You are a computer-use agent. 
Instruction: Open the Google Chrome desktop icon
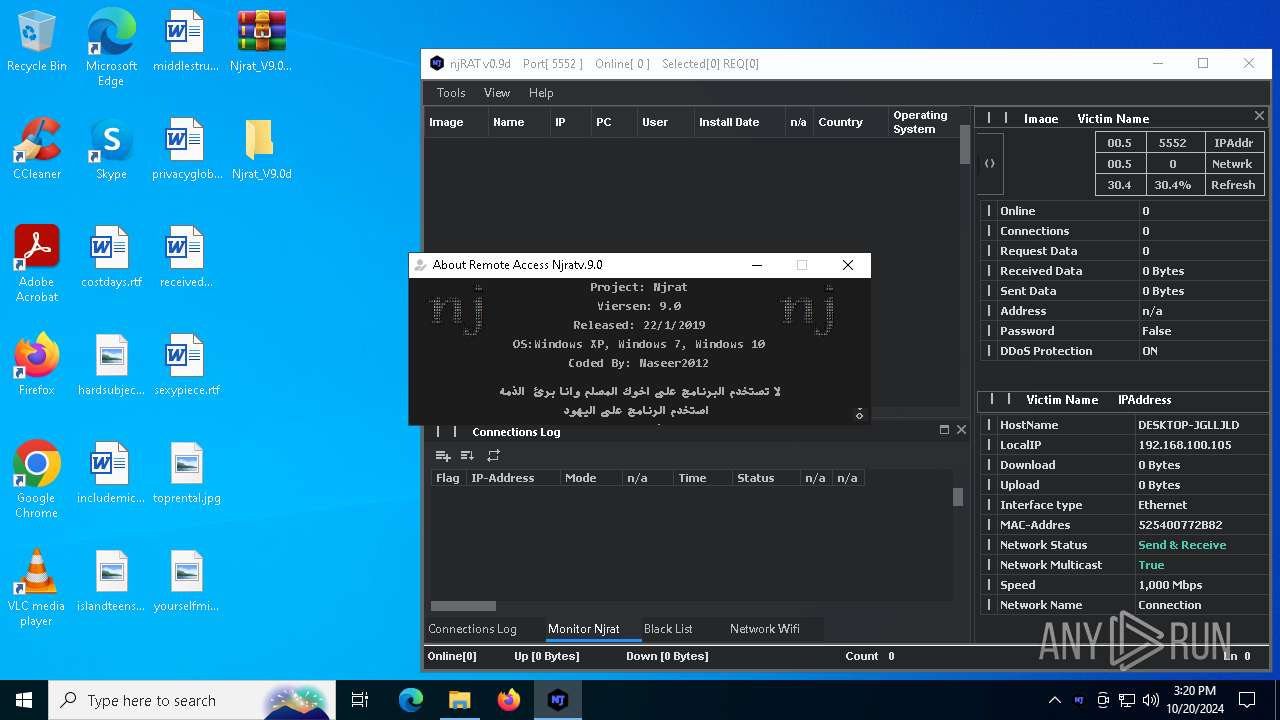[37, 480]
